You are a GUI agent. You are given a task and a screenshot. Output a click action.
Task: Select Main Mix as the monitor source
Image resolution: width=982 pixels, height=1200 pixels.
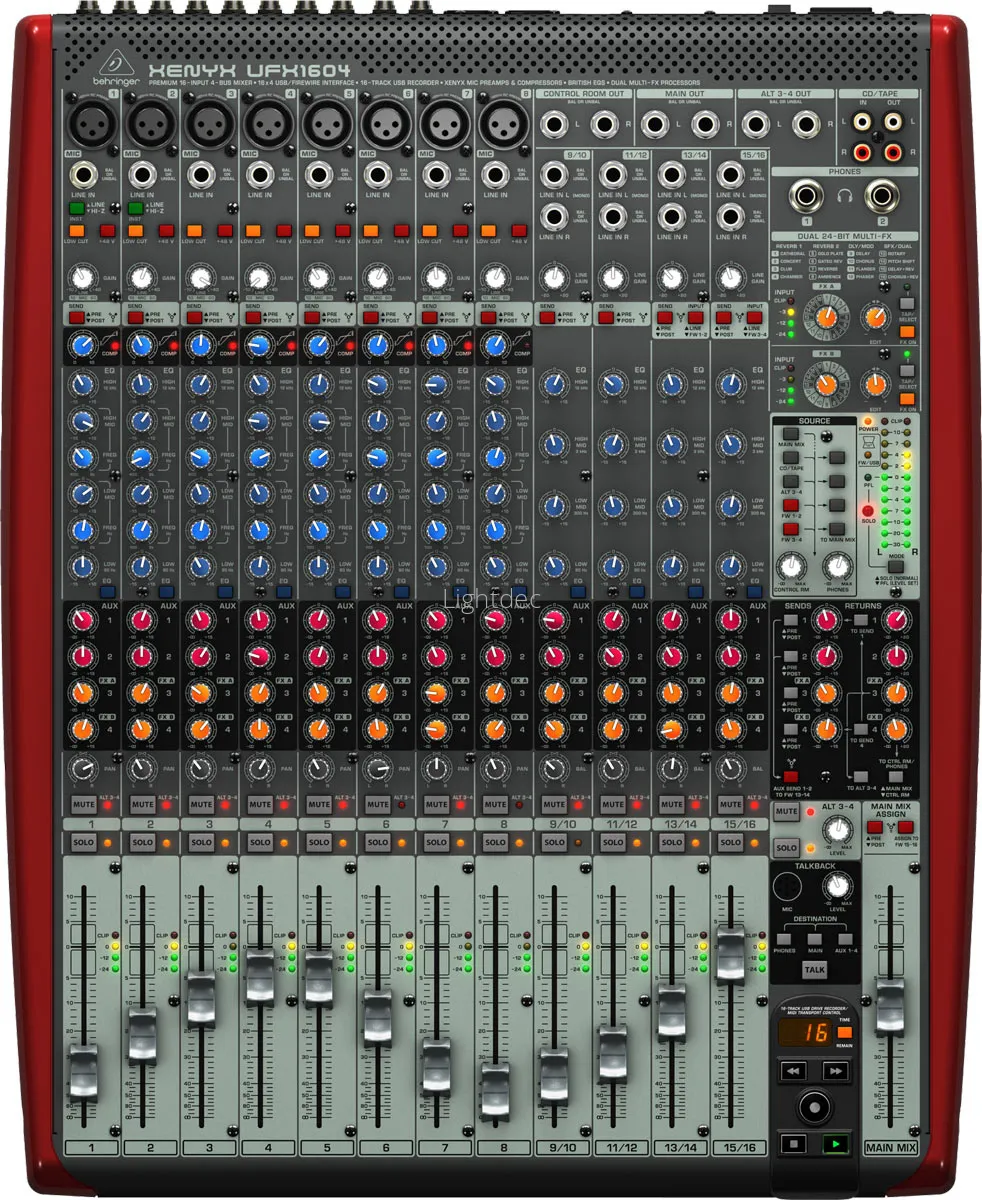click(x=790, y=432)
